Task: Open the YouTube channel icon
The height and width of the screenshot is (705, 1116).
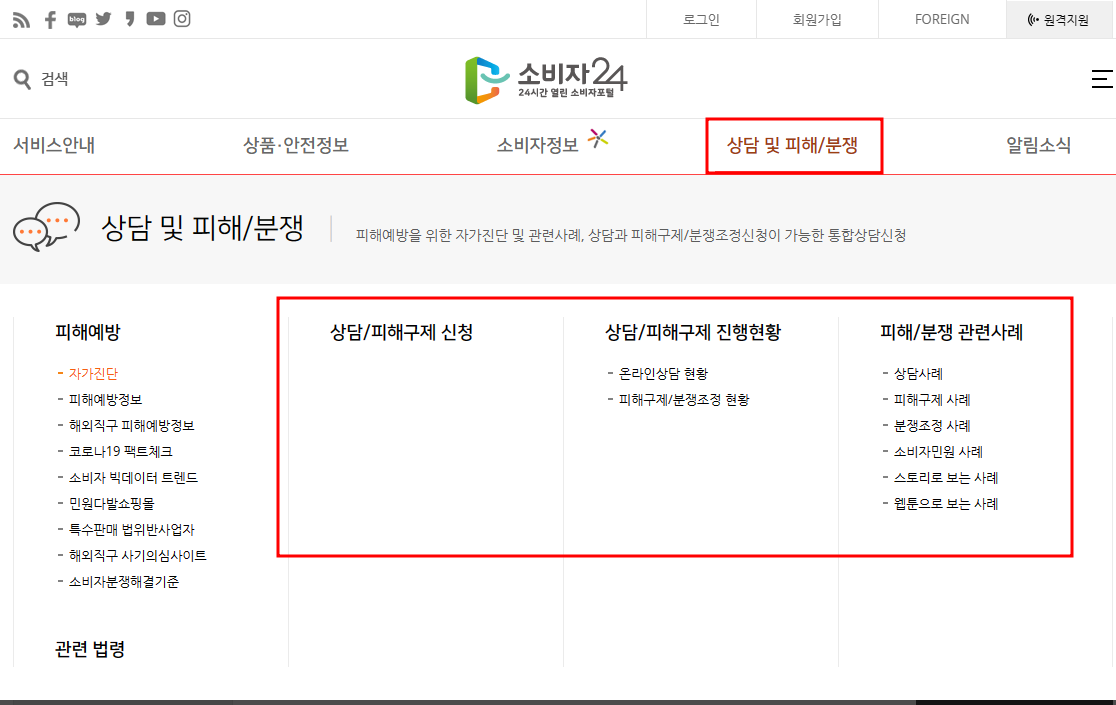Action: pyautogui.click(x=155, y=17)
